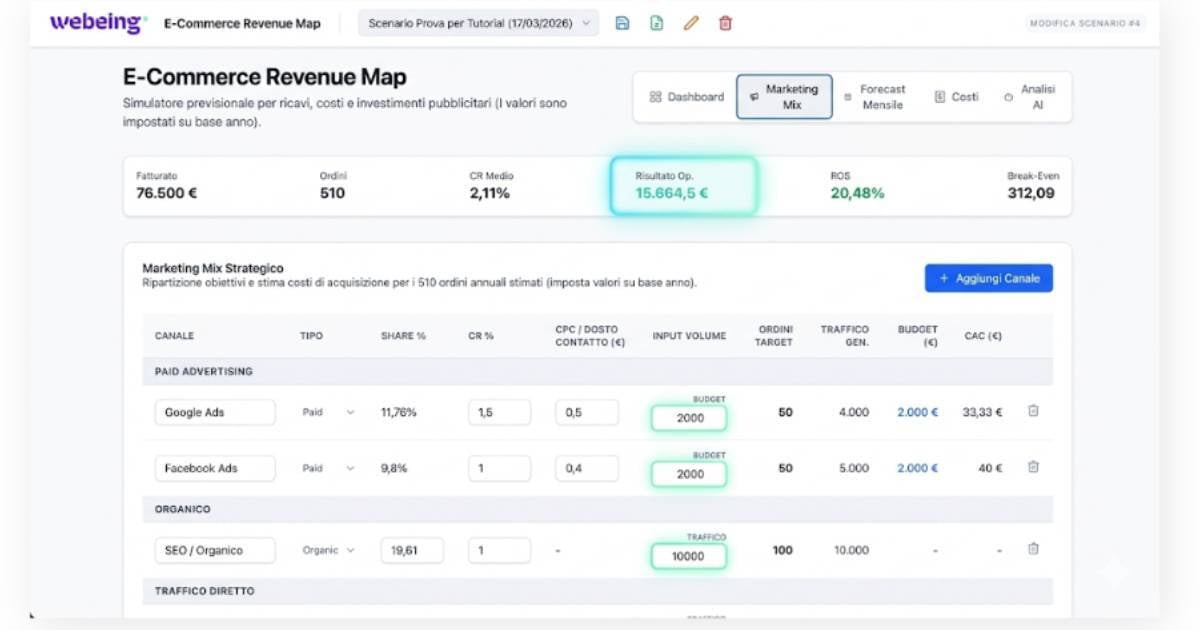Click the Google Ads traffico value 4.000

(854, 412)
